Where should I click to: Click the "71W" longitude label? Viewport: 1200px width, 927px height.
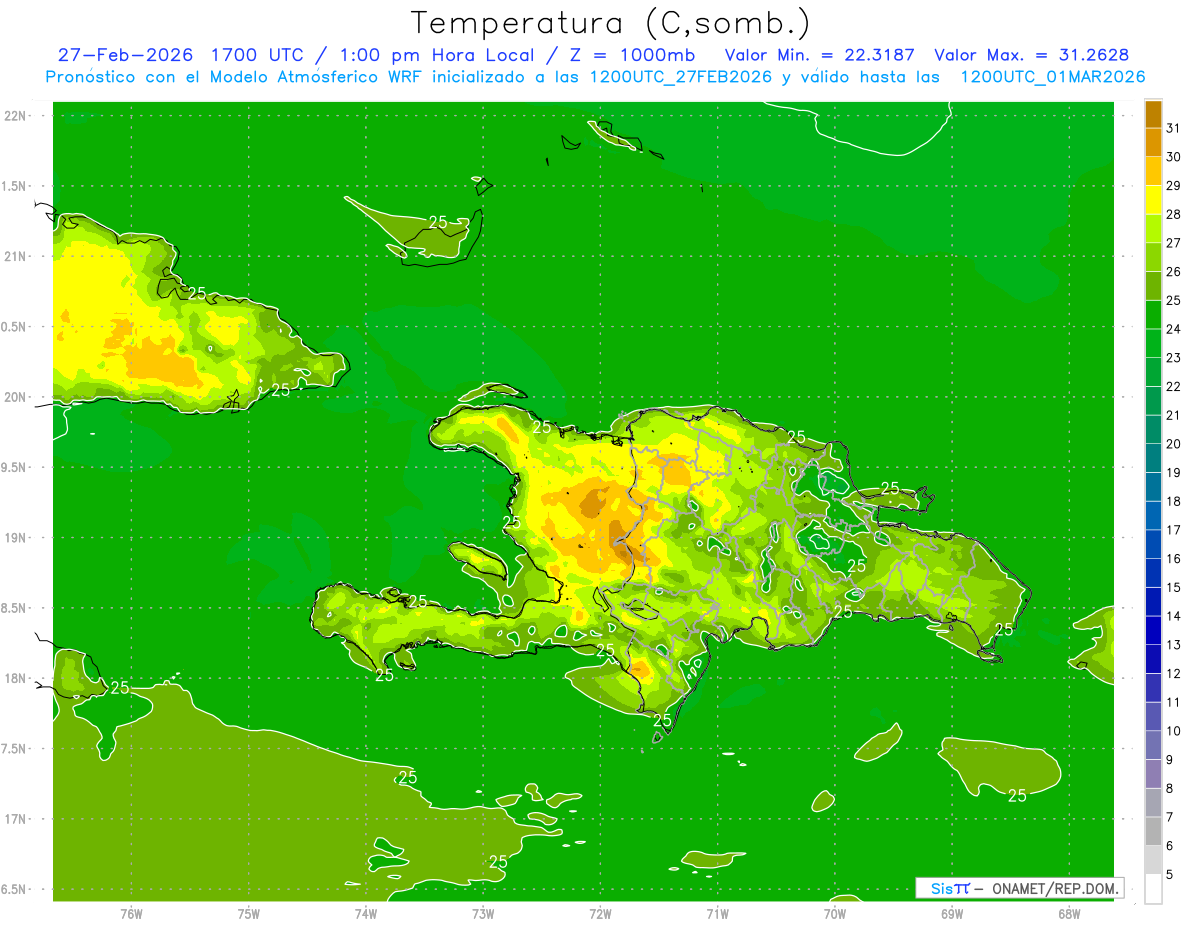click(x=717, y=913)
